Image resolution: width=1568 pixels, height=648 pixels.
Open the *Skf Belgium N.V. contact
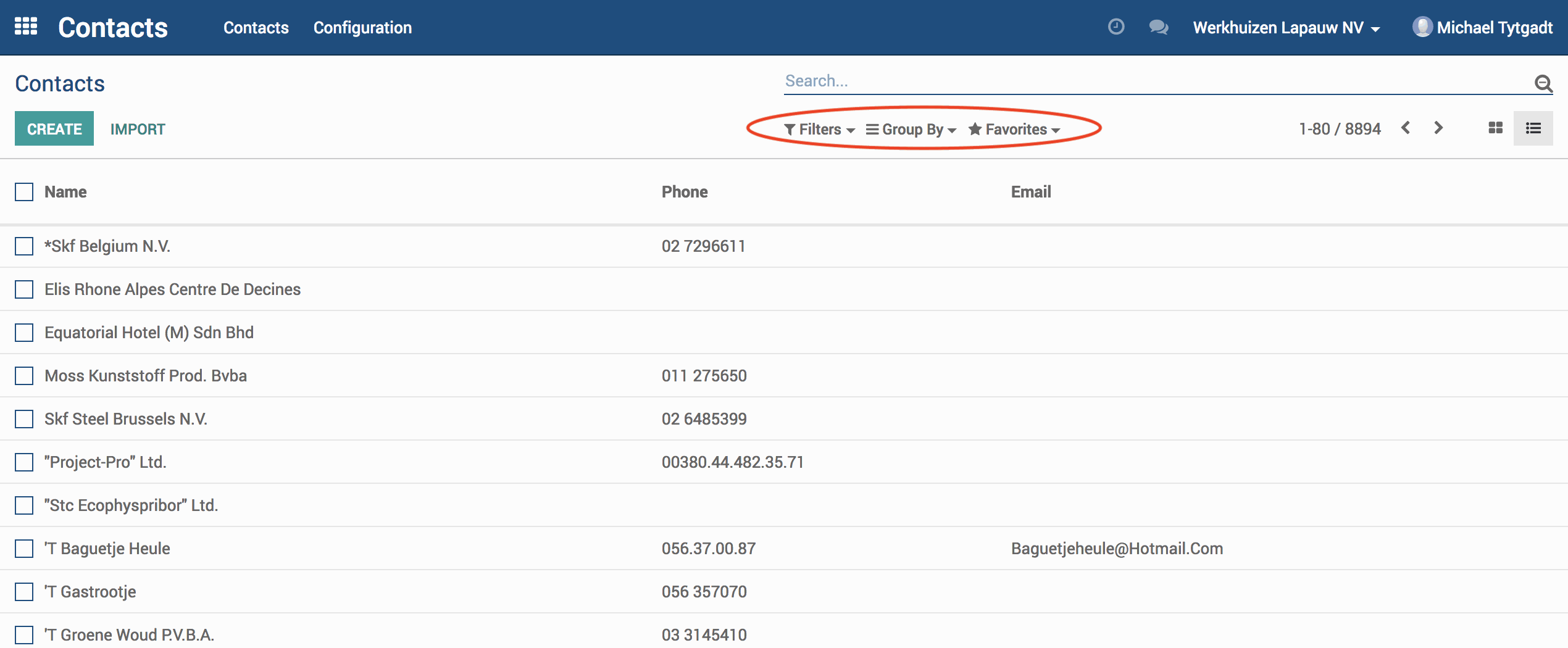point(107,246)
